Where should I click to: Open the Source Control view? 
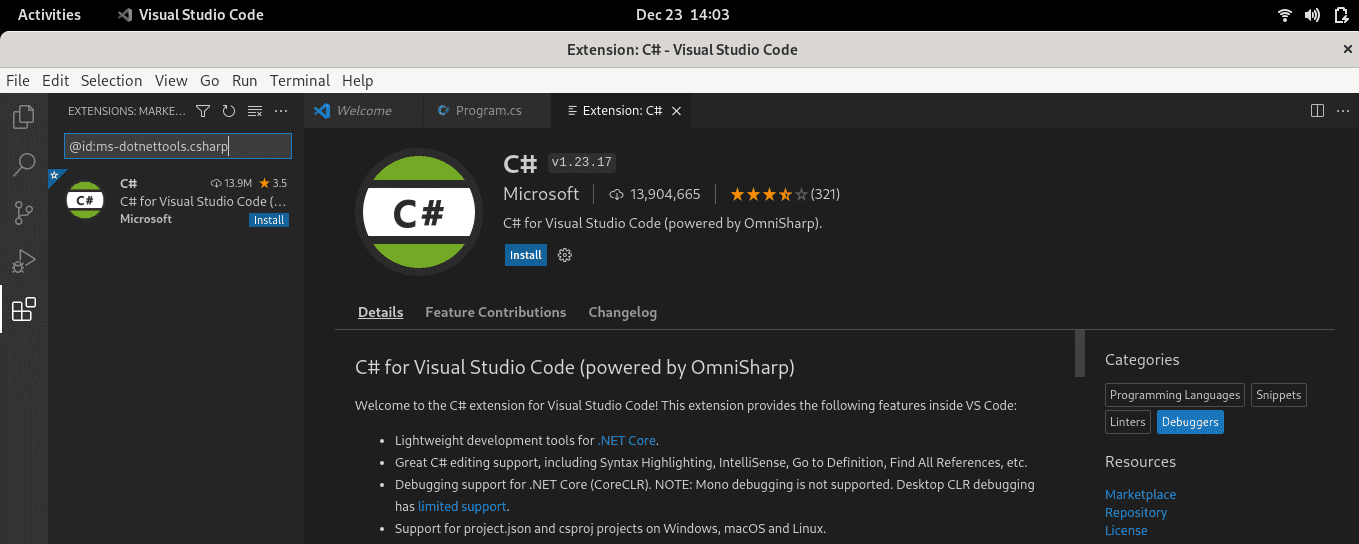point(24,213)
